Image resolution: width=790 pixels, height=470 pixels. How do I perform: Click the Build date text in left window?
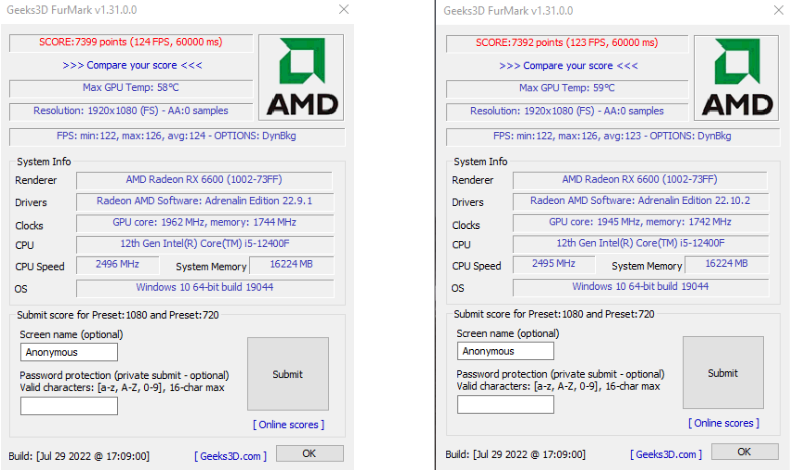[79, 456]
